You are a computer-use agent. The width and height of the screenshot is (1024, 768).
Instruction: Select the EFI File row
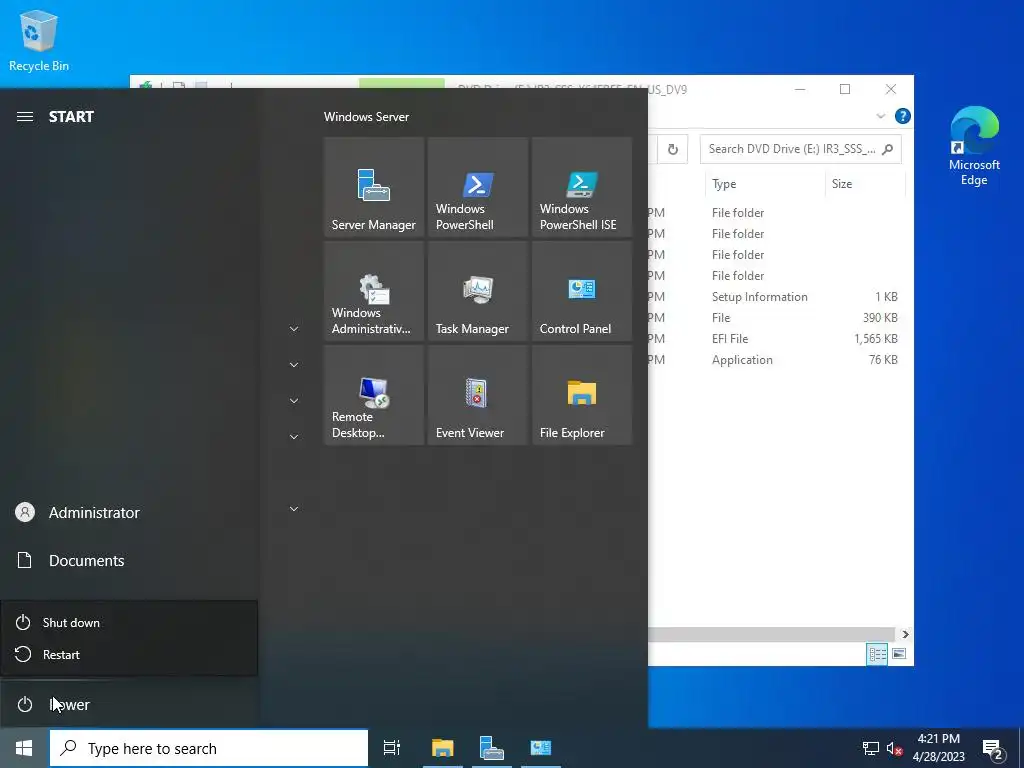click(777, 339)
